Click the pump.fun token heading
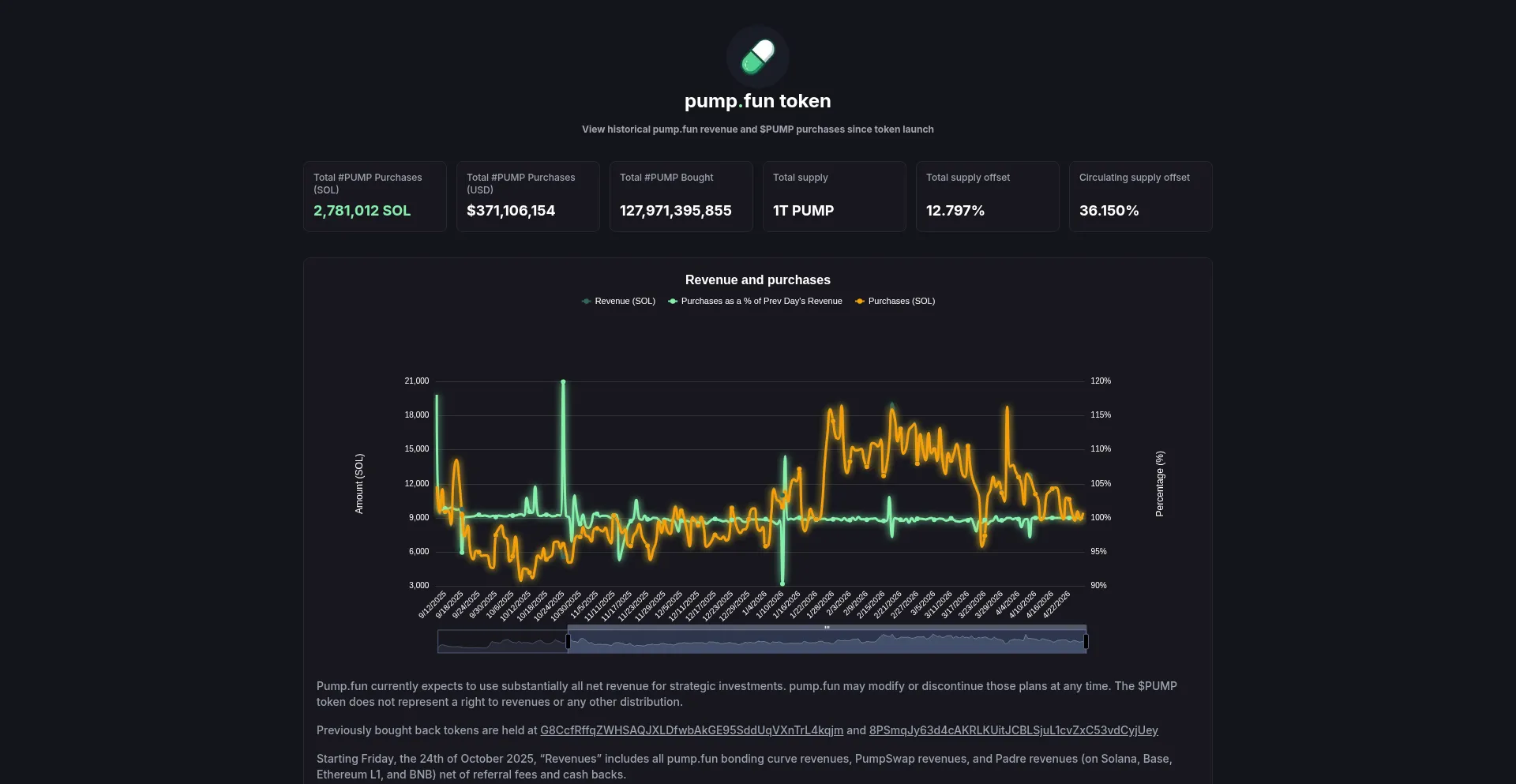The height and width of the screenshot is (784, 1516). [x=758, y=101]
